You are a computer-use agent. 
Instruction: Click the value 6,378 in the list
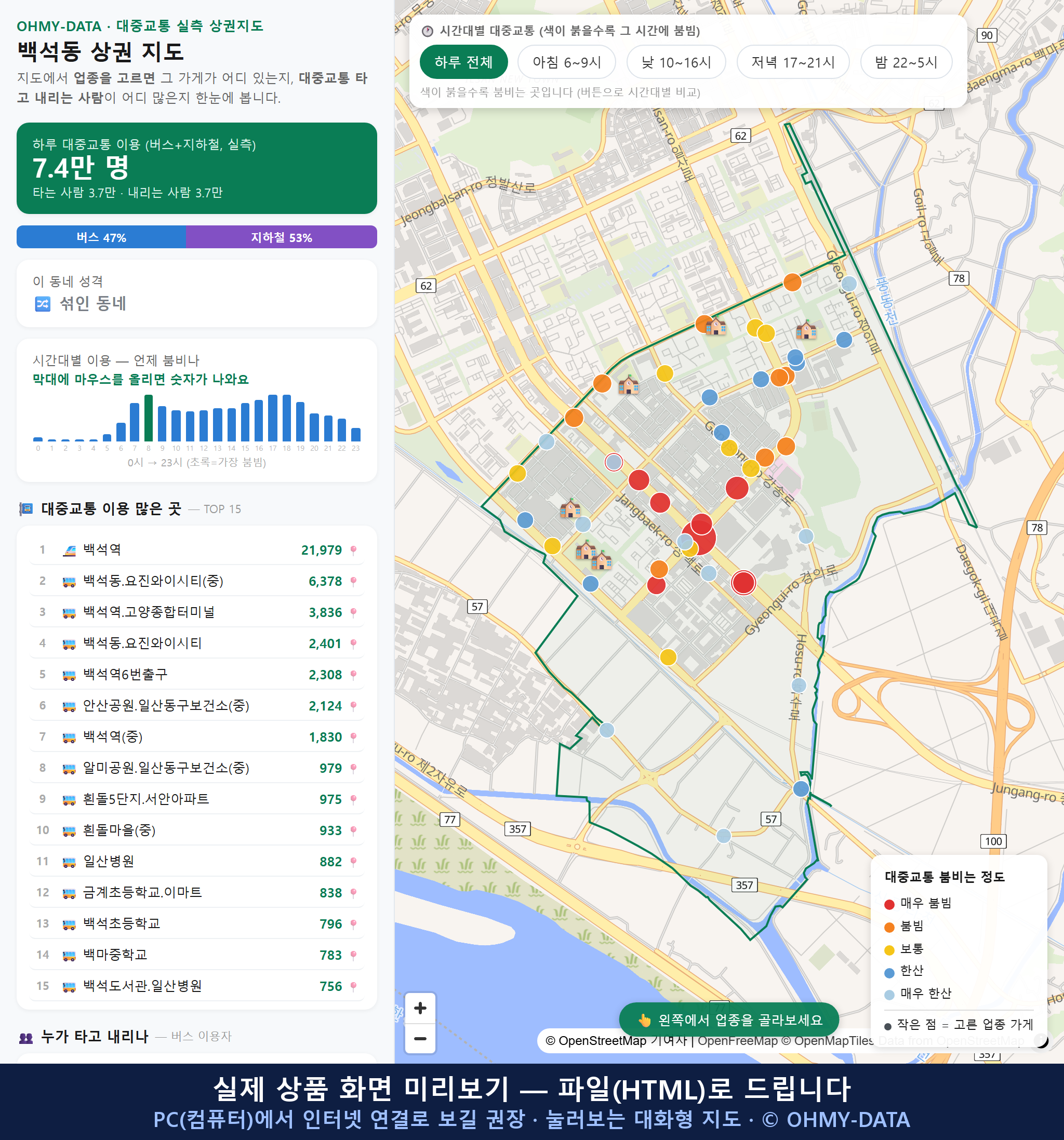point(325,582)
